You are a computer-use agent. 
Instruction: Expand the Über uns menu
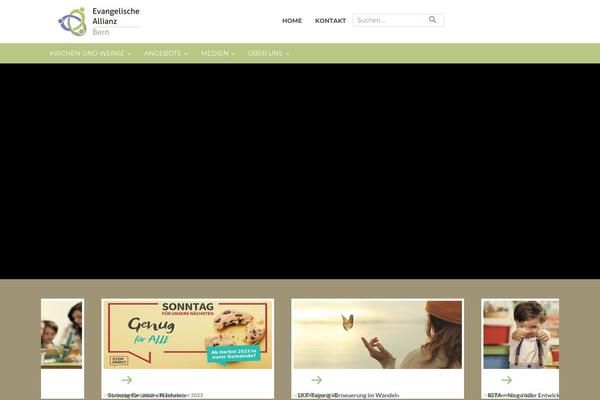pos(268,54)
